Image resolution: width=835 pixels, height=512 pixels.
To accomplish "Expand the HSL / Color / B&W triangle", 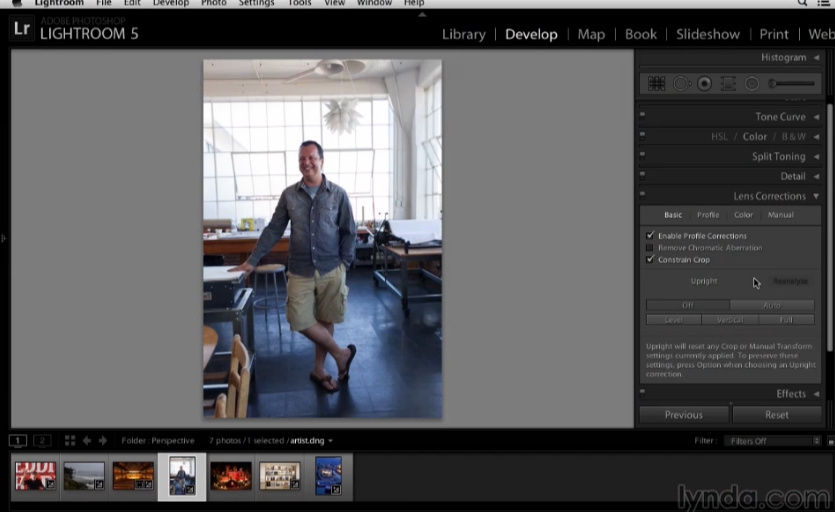I will [x=816, y=136].
